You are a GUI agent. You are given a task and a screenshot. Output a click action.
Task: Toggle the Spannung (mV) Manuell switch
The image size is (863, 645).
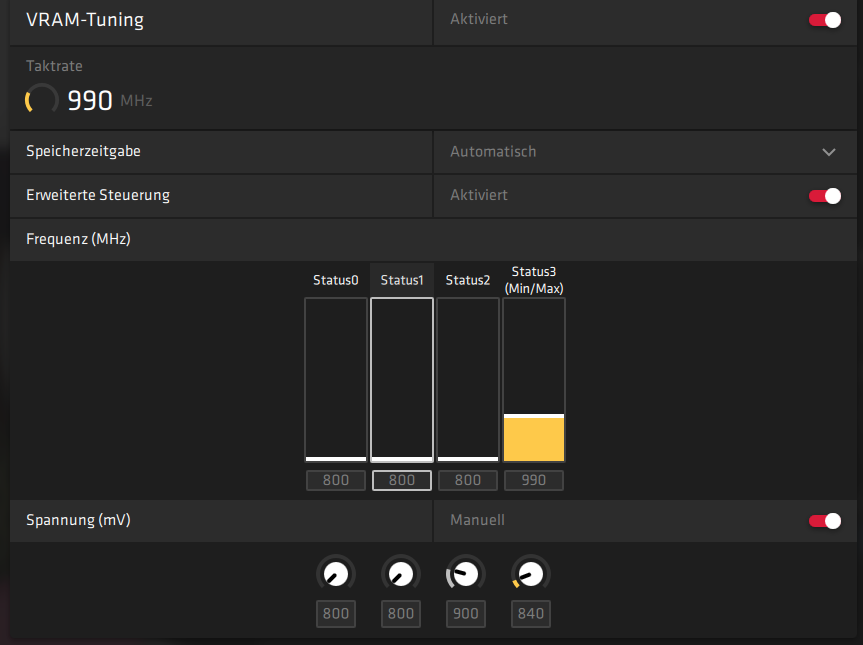click(x=824, y=521)
